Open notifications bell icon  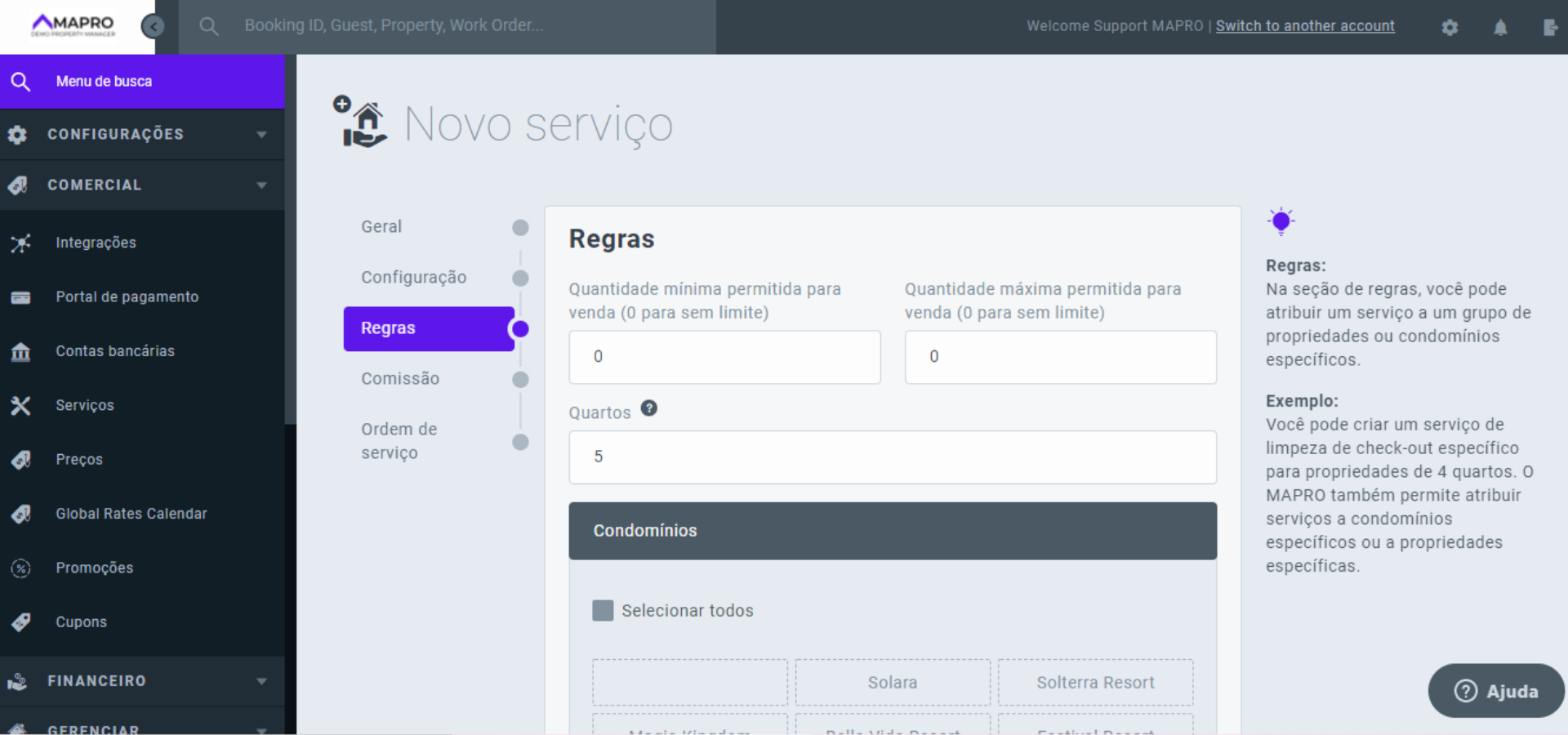pyautogui.click(x=1500, y=27)
